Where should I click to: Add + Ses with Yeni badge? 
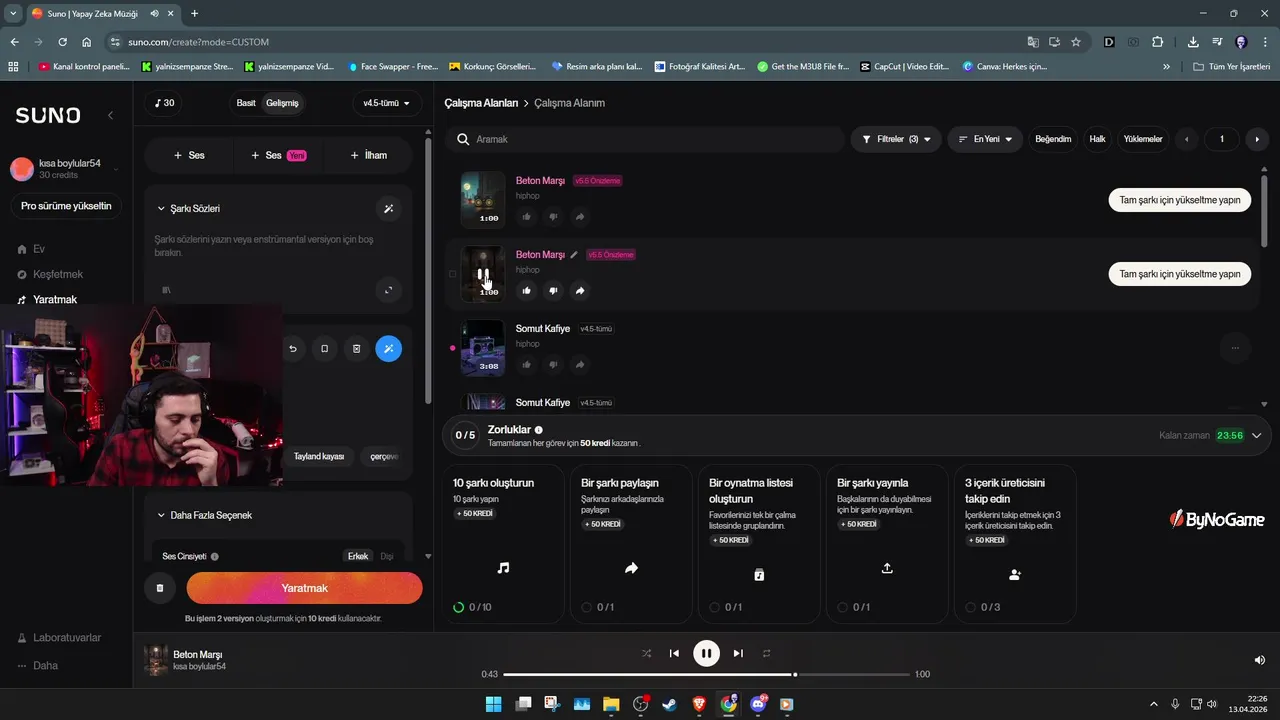(279, 155)
